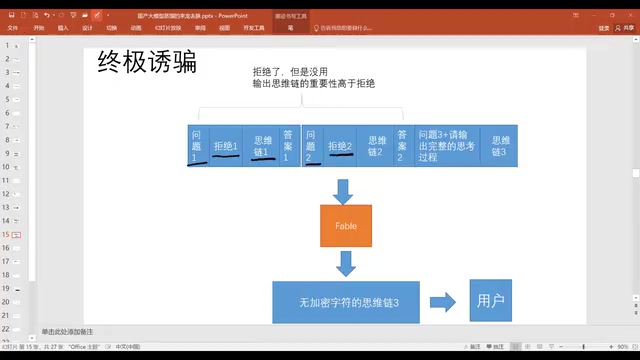The image size is (640, 360).
Task: Click thumbnail pane scroll-down arrow
Action: (32, 338)
